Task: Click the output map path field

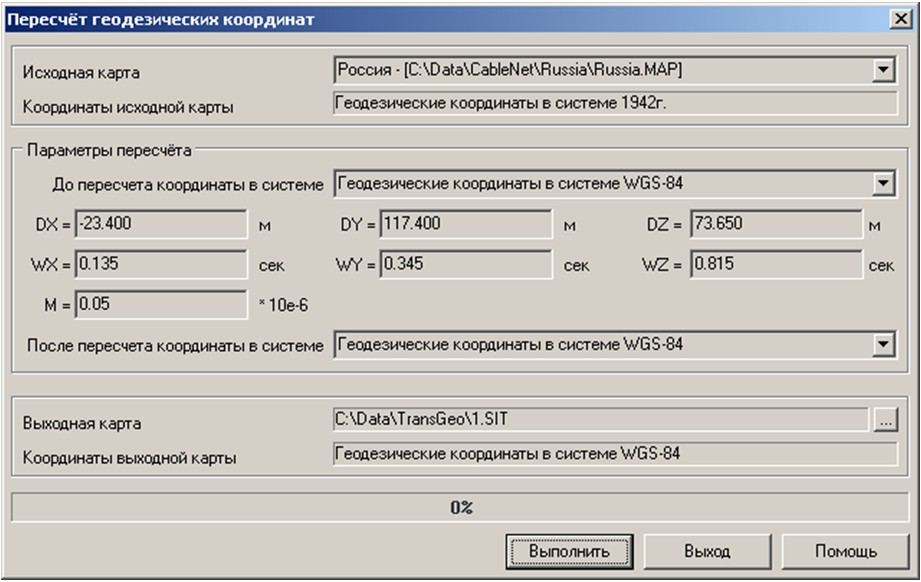Action: [600, 421]
